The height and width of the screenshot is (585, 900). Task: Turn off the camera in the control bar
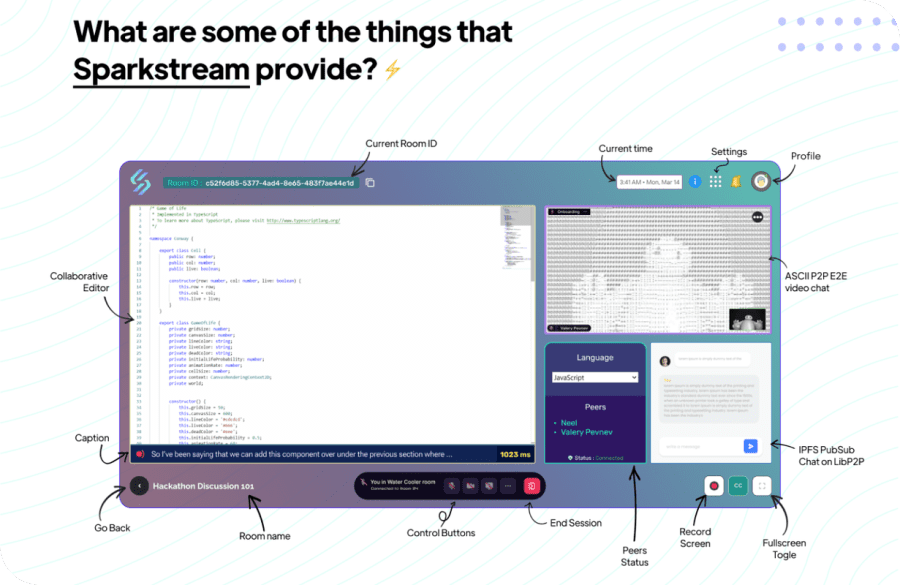(469, 485)
